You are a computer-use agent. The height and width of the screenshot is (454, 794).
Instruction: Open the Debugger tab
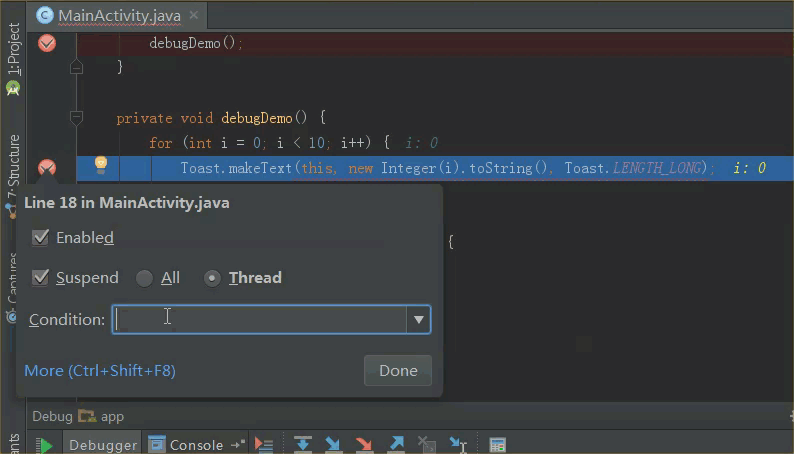tap(103, 445)
